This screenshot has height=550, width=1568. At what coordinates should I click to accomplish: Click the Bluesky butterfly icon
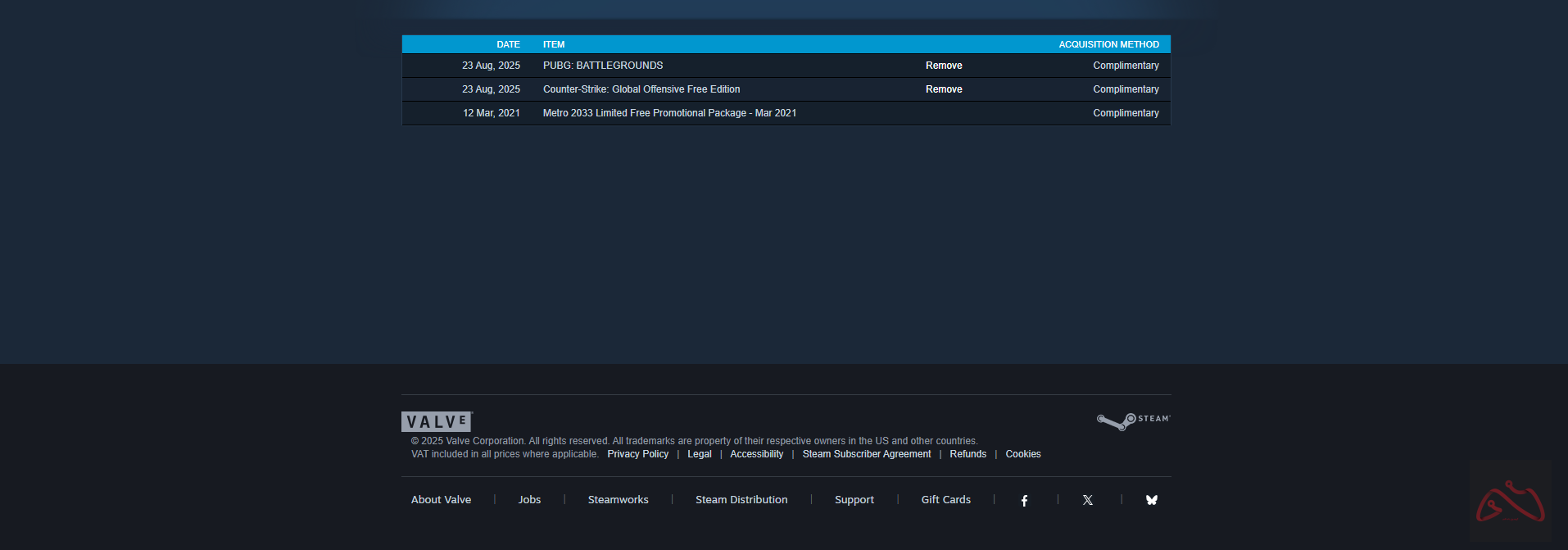click(x=1152, y=500)
